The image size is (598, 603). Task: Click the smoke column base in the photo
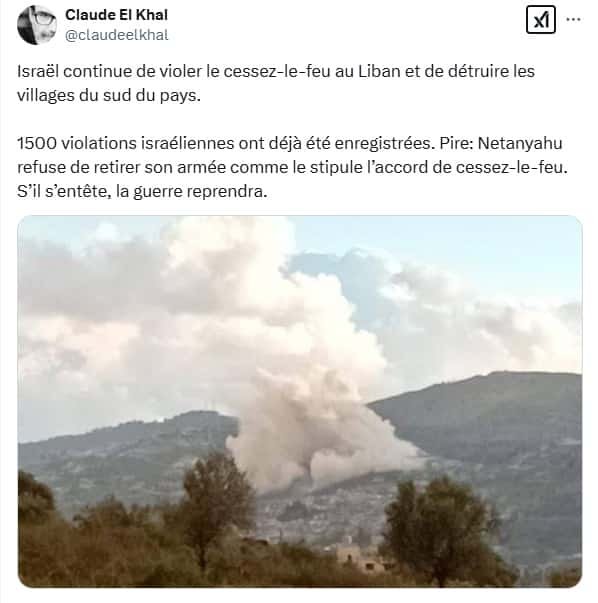(308, 467)
